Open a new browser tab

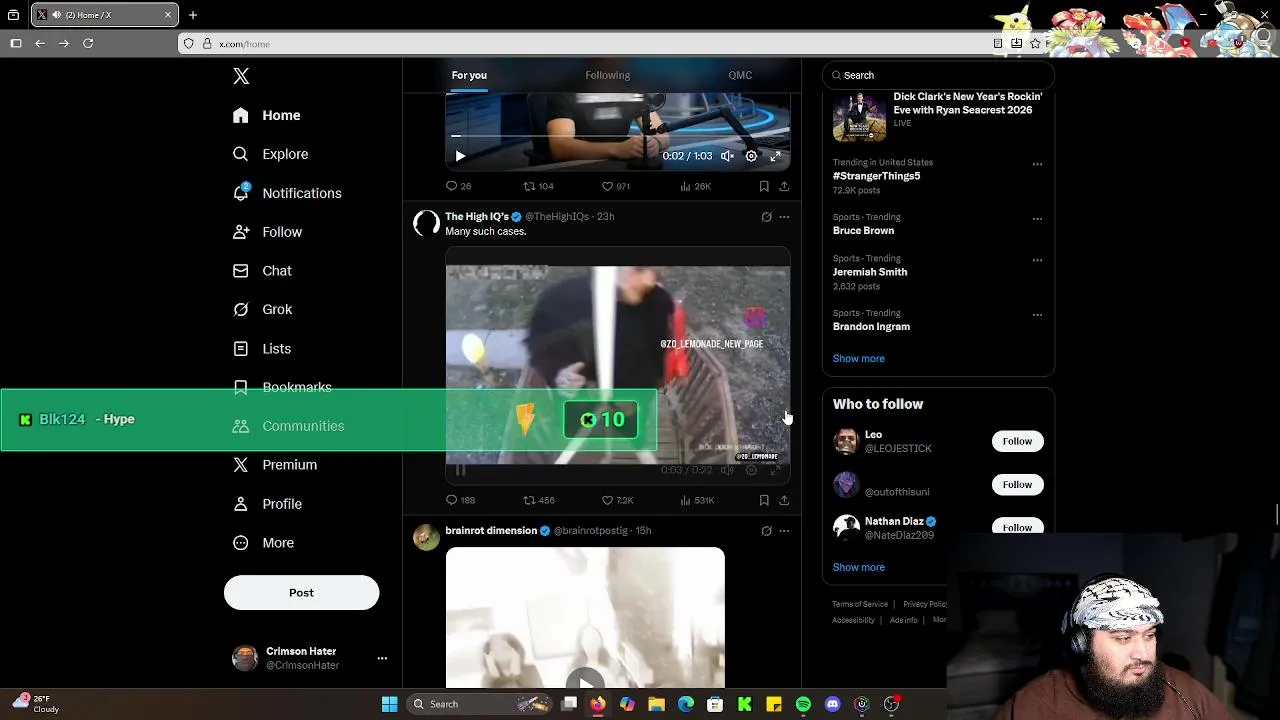[193, 15]
